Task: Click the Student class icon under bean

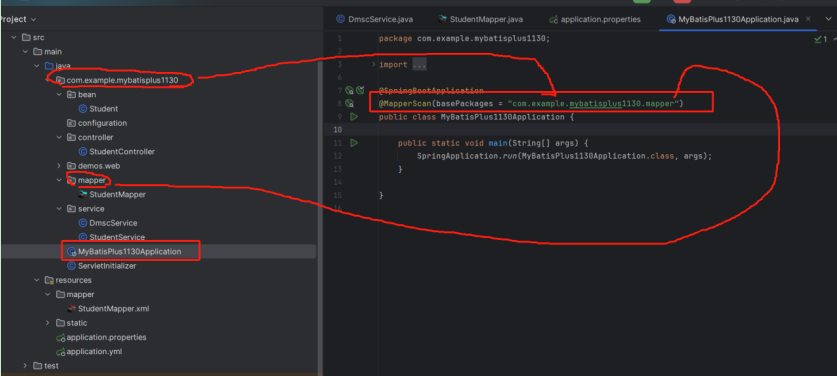Action: (83, 108)
